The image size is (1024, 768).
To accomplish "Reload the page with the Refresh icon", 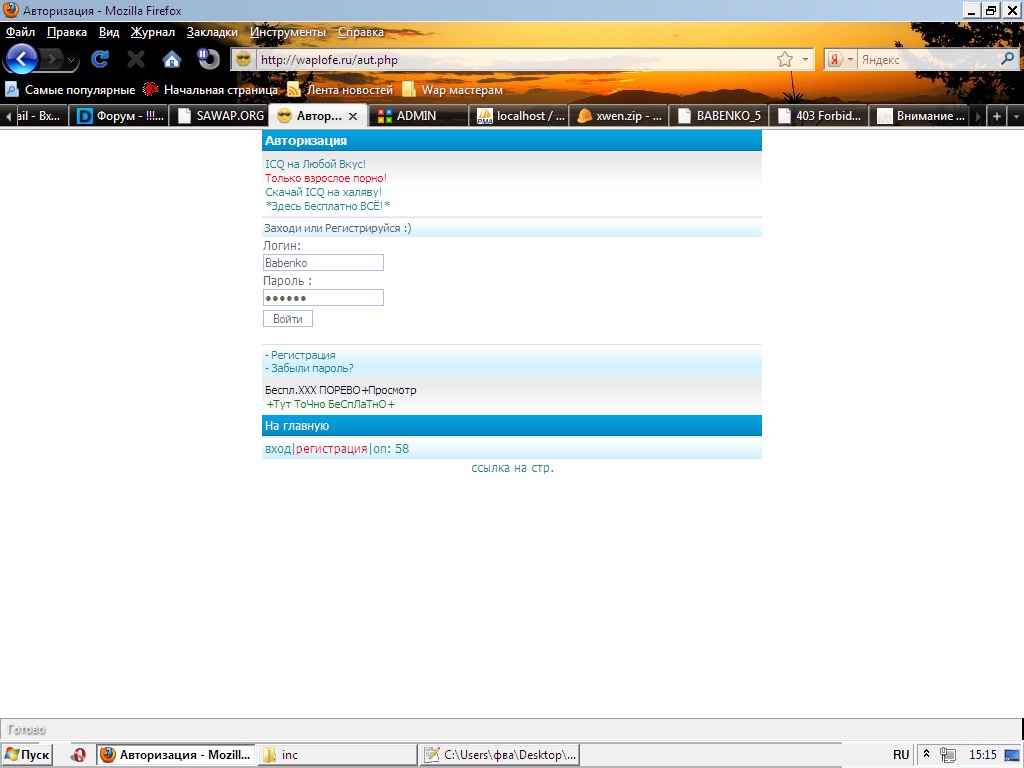I will click(x=100, y=59).
